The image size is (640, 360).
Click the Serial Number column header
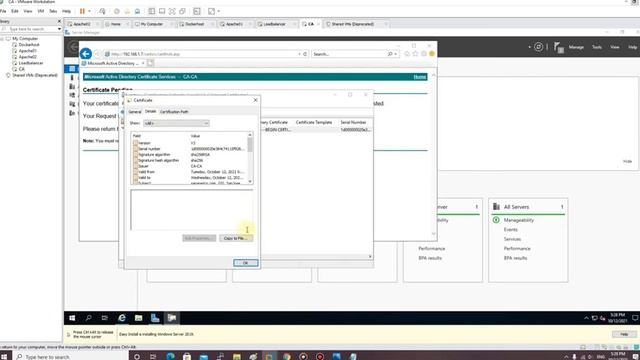353,122
